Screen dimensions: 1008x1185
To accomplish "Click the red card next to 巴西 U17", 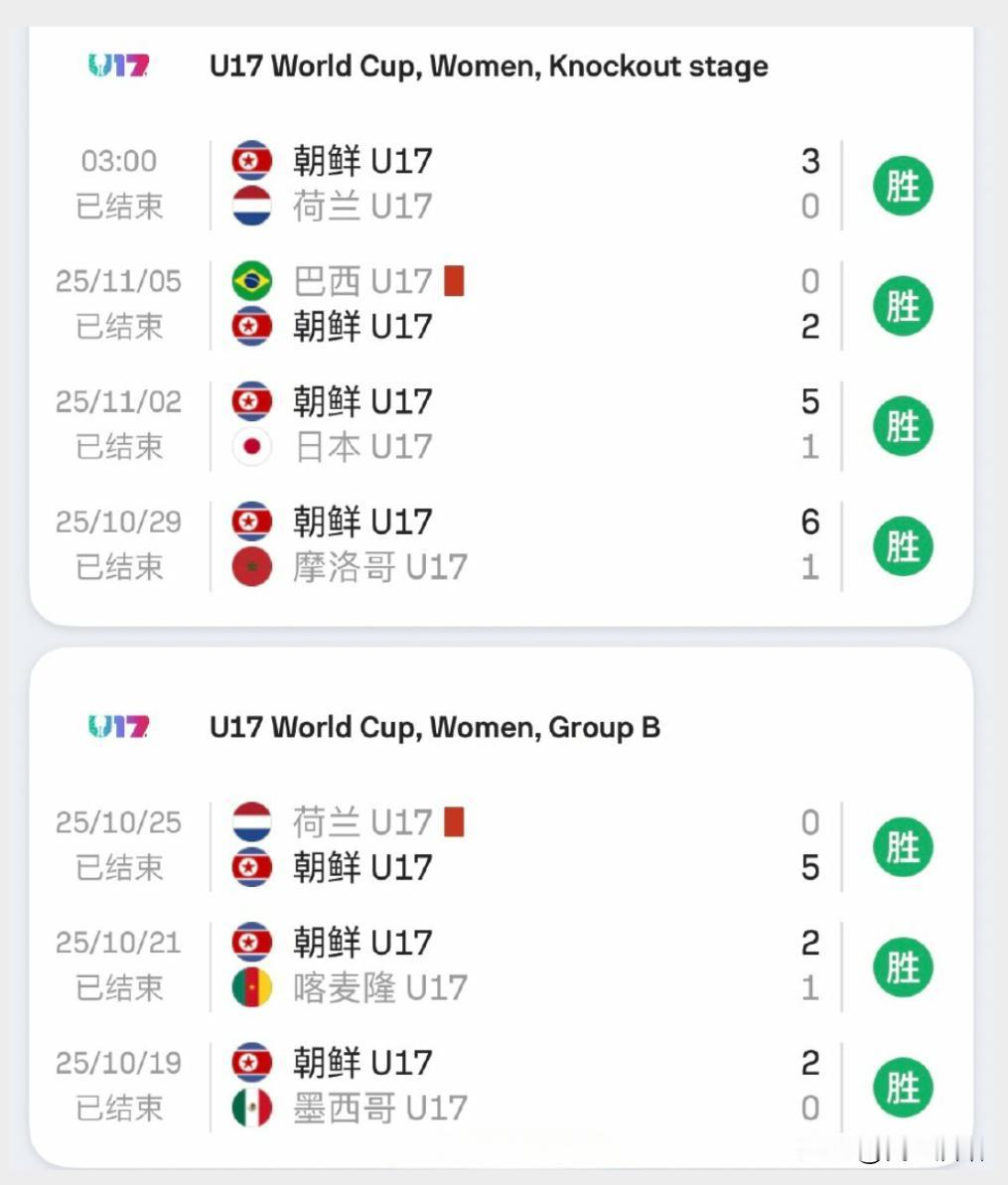I will (454, 281).
